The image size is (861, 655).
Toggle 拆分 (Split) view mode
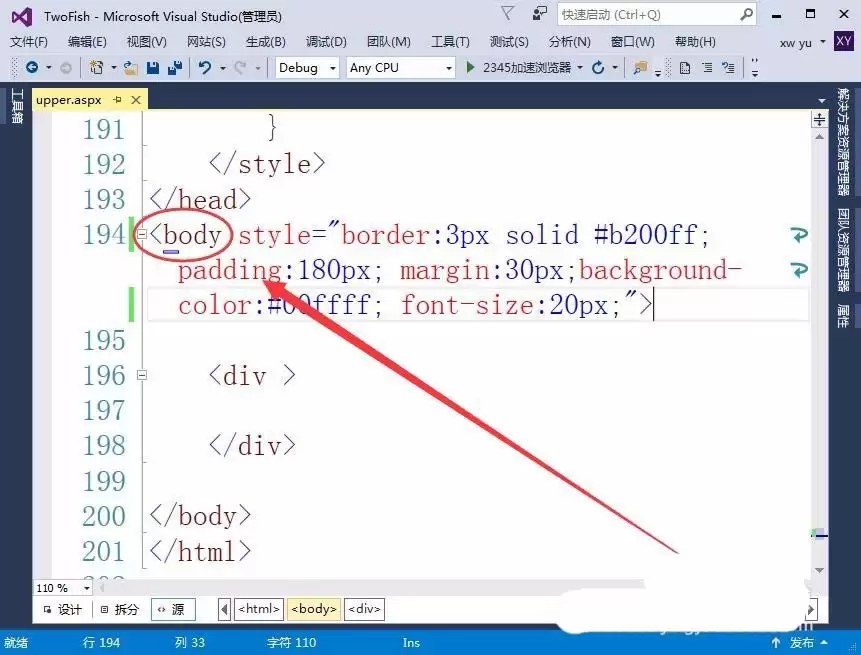tap(124, 608)
